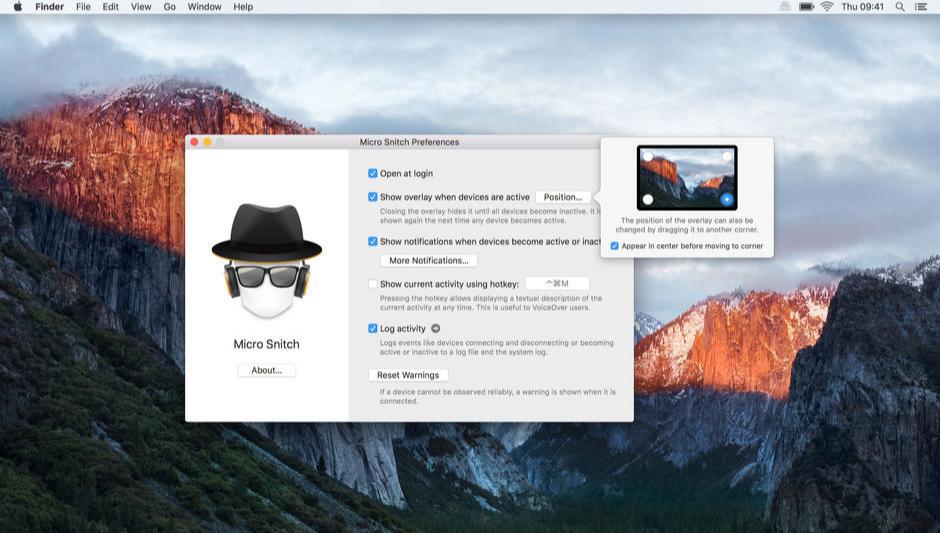The height and width of the screenshot is (533, 940).
Task: Minimize the Preferences window with yellow button
Action: coord(207,142)
